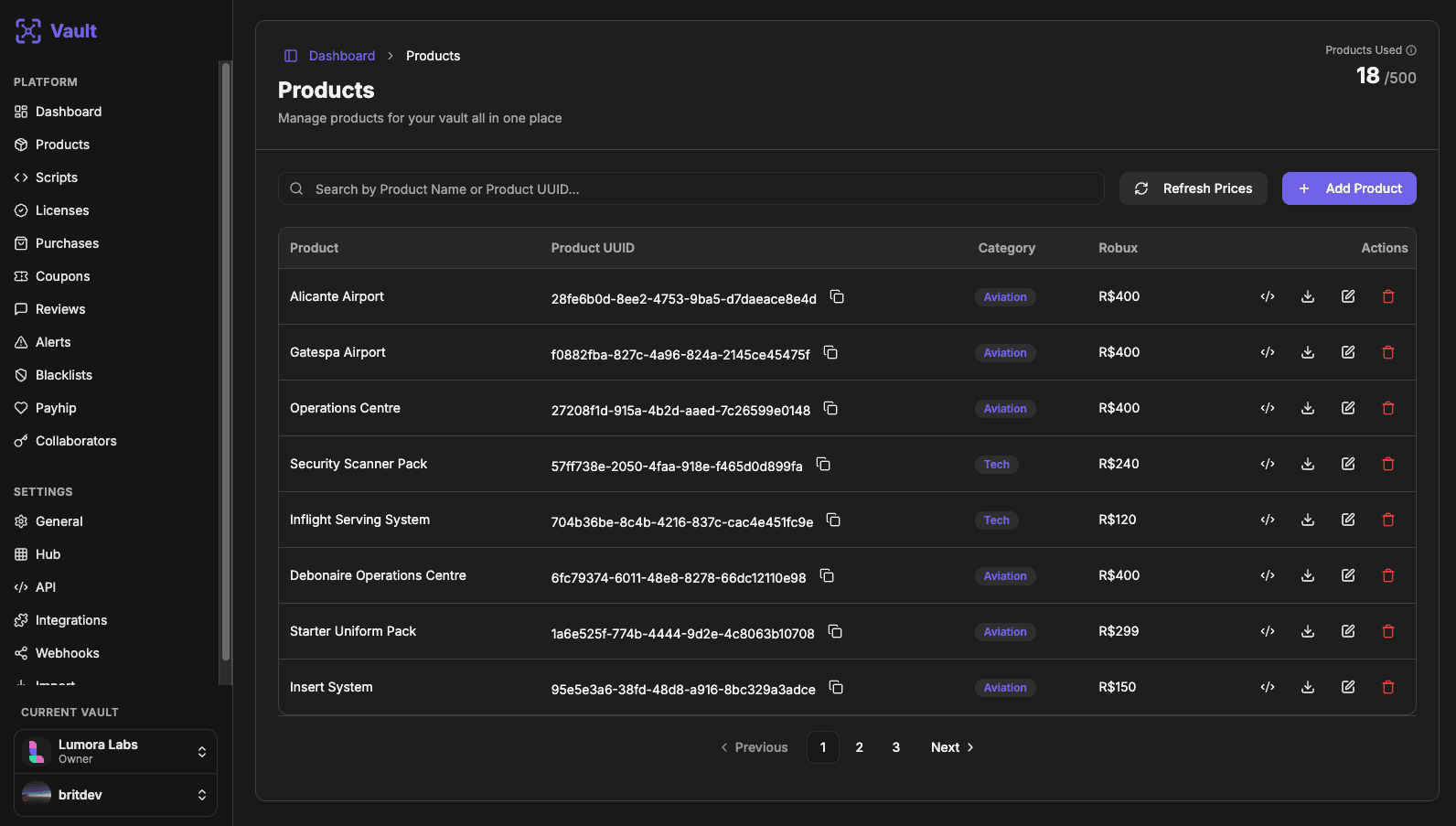
Task: Download the Debonaire Operations Centre product
Action: [1308, 575]
